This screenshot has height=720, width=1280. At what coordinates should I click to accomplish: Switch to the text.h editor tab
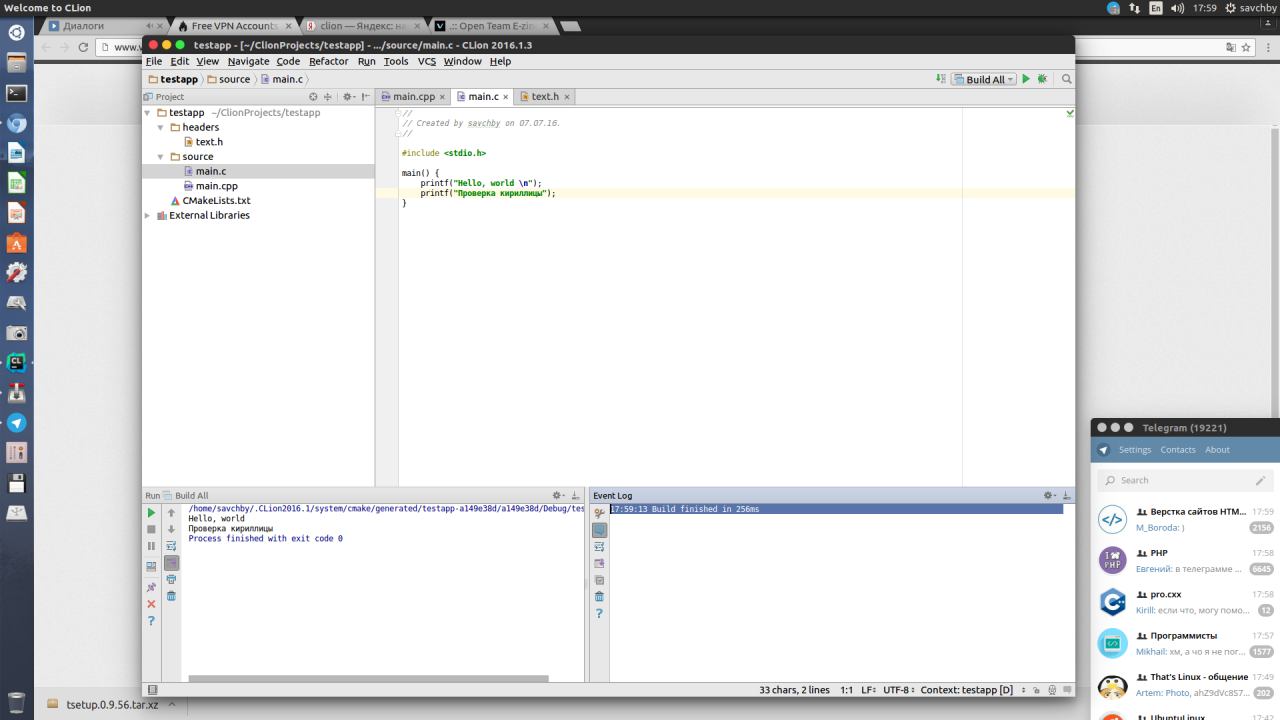click(x=544, y=97)
